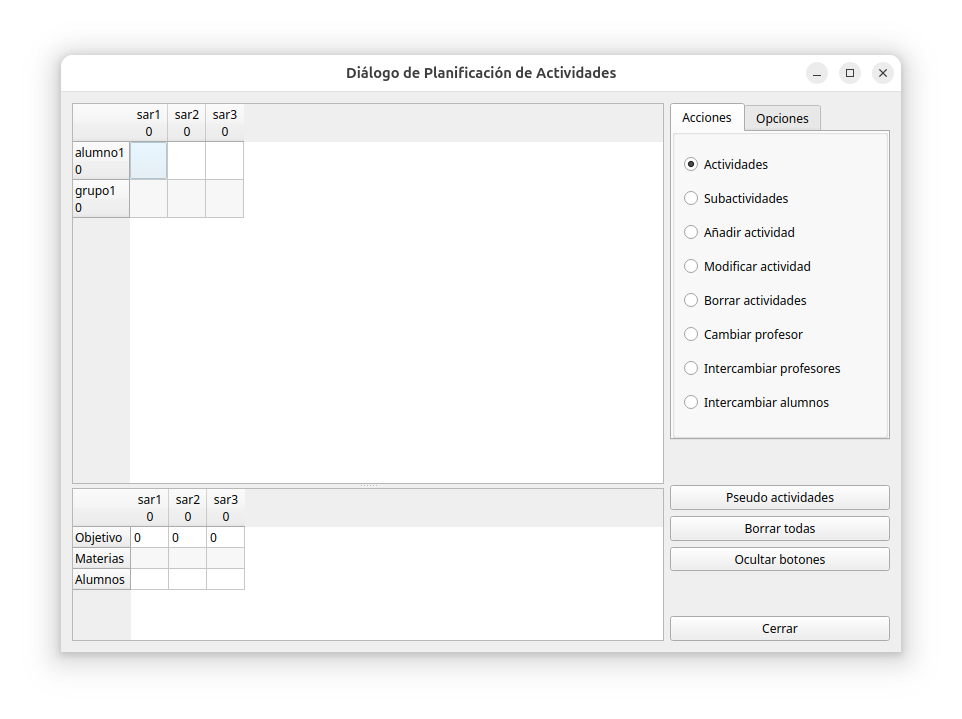Switch to the Opciones tab
Image resolution: width=962 pixels, height=719 pixels.
(x=782, y=118)
